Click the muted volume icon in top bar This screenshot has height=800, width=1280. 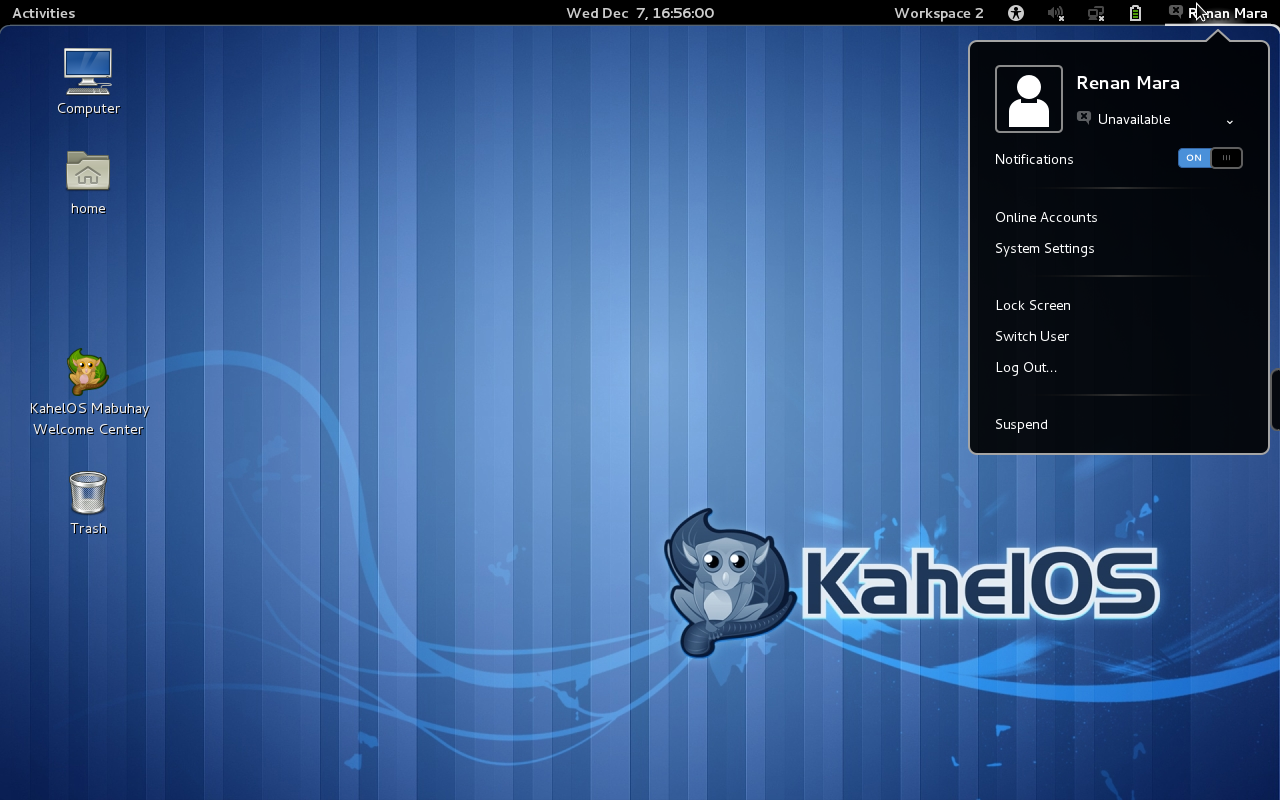click(x=1055, y=13)
